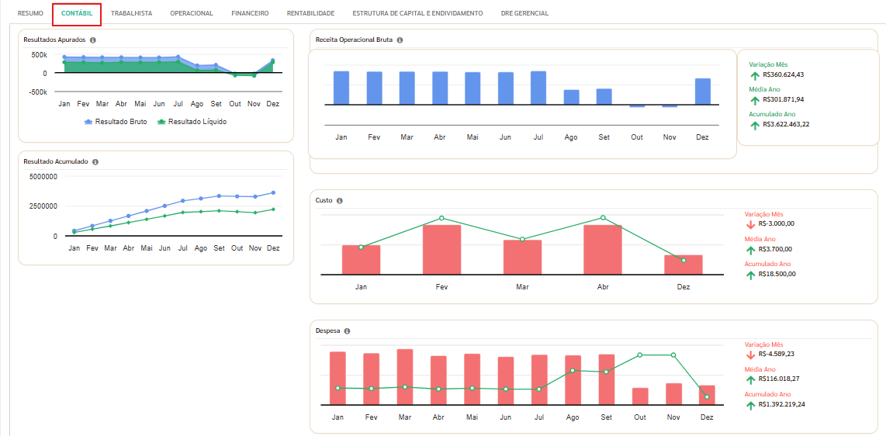Click info icon beside Resultado Acumulado

95,162
